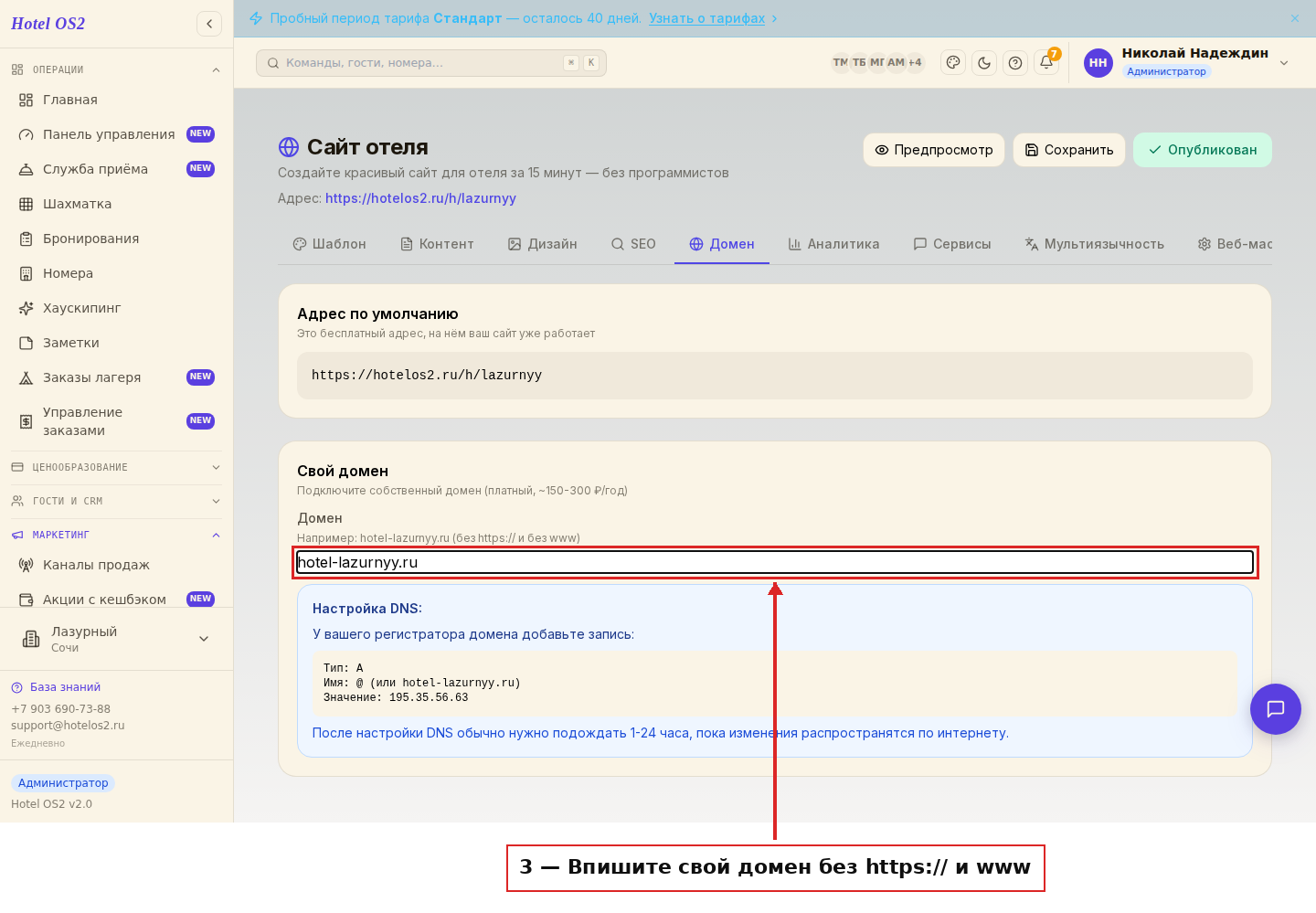Open the floating chat bubble button
The height and width of the screenshot is (913, 1316).
(x=1276, y=709)
